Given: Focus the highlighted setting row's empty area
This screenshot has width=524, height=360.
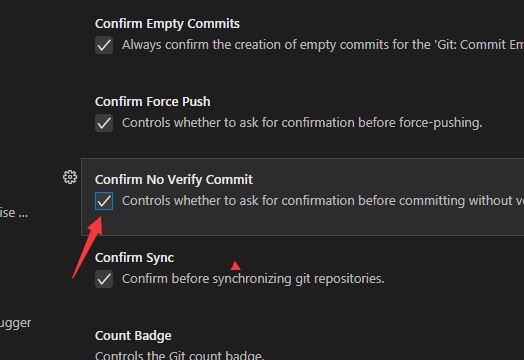Looking at the screenshot, I should tap(301, 223).
